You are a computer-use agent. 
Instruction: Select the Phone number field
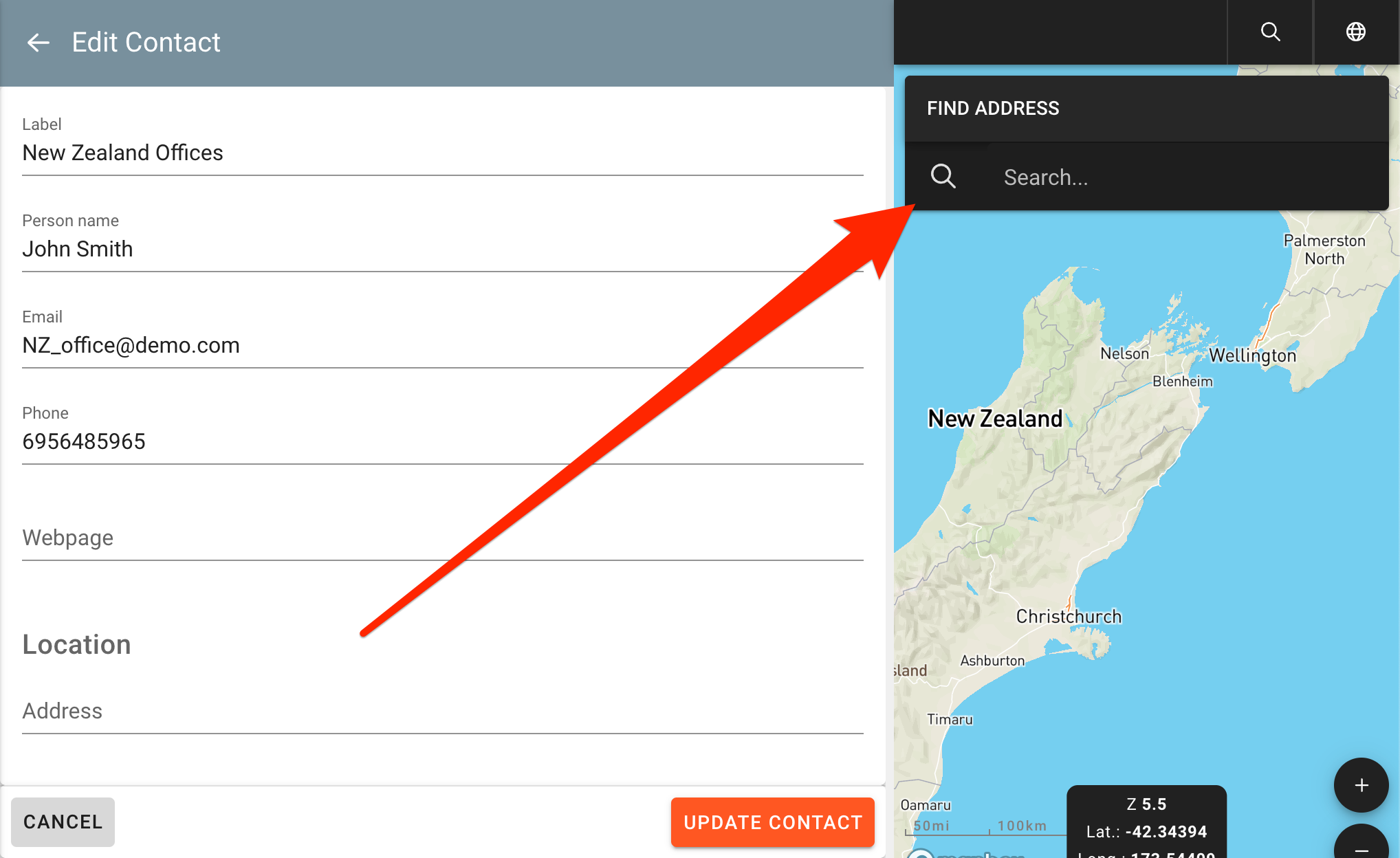pyautogui.click(x=442, y=441)
